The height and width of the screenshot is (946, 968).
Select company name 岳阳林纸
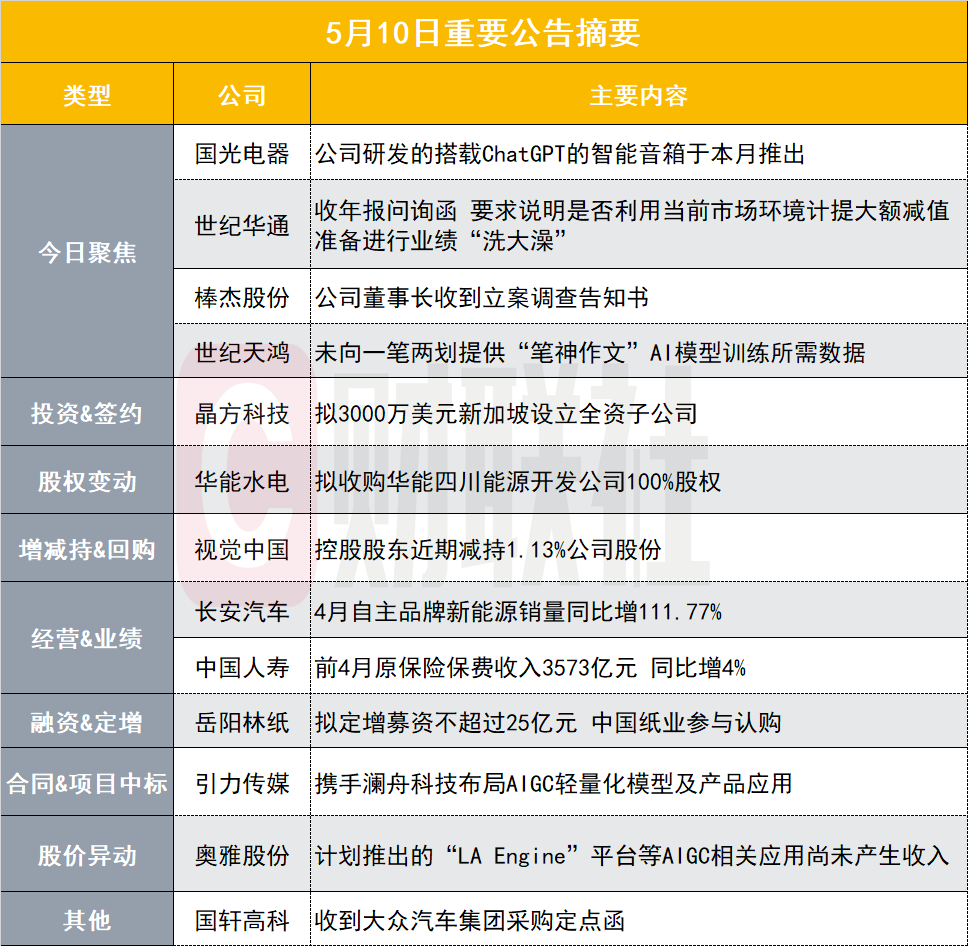(242, 722)
